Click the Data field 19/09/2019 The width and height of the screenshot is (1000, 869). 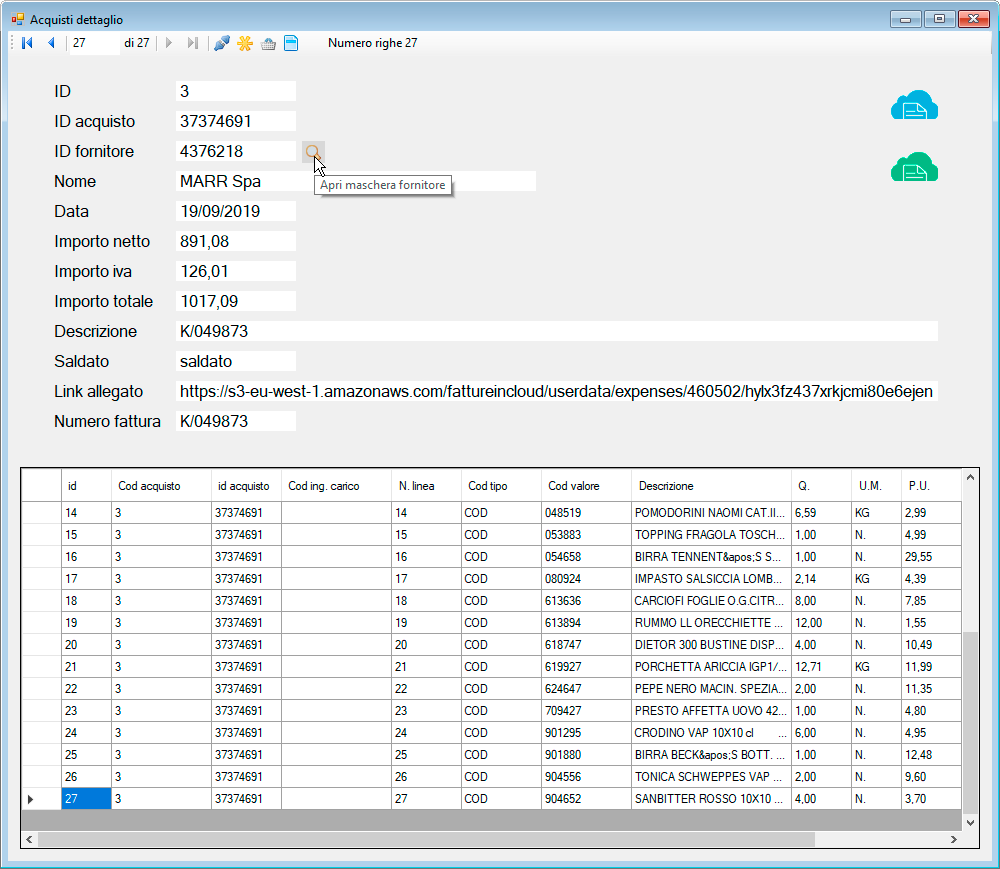(235, 211)
